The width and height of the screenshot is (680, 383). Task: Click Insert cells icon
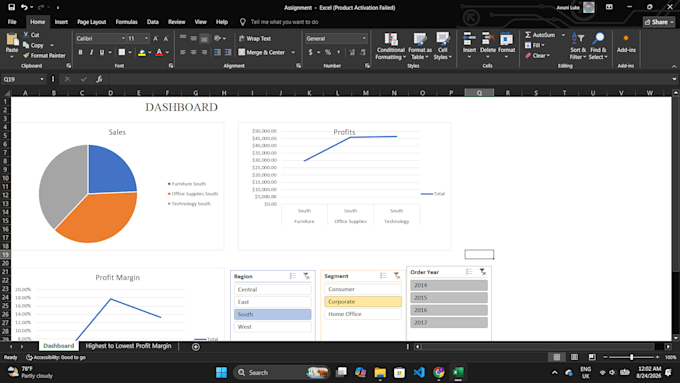pyautogui.click(x=469, y=39)
